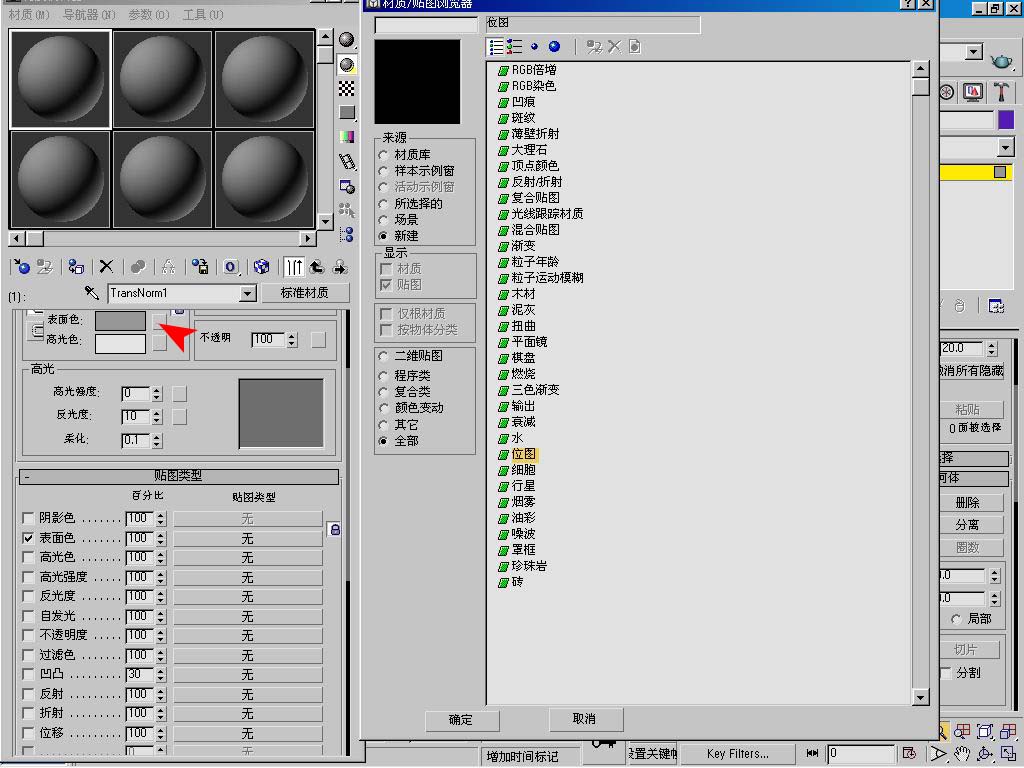The image size is (1024, 768).
Task: Click the Show Map in Viewport cube icon
Action: tap(261, 267)
